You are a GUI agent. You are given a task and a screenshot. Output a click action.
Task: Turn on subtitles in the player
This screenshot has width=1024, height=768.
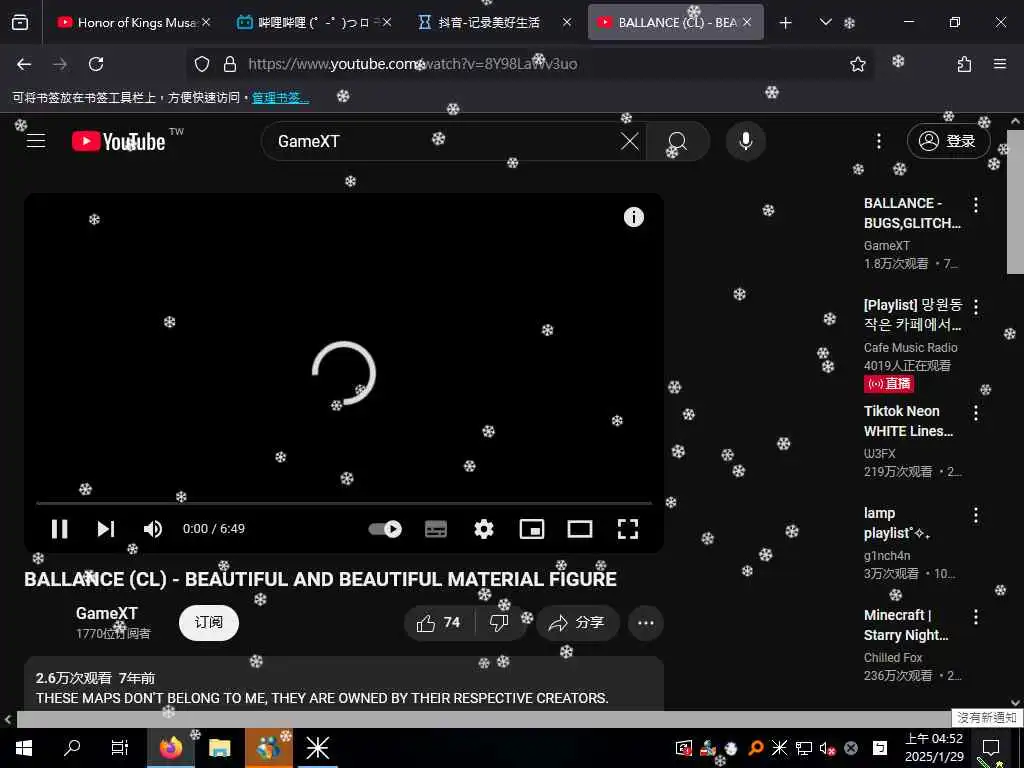pyautogui.click(x=436, y=528)
